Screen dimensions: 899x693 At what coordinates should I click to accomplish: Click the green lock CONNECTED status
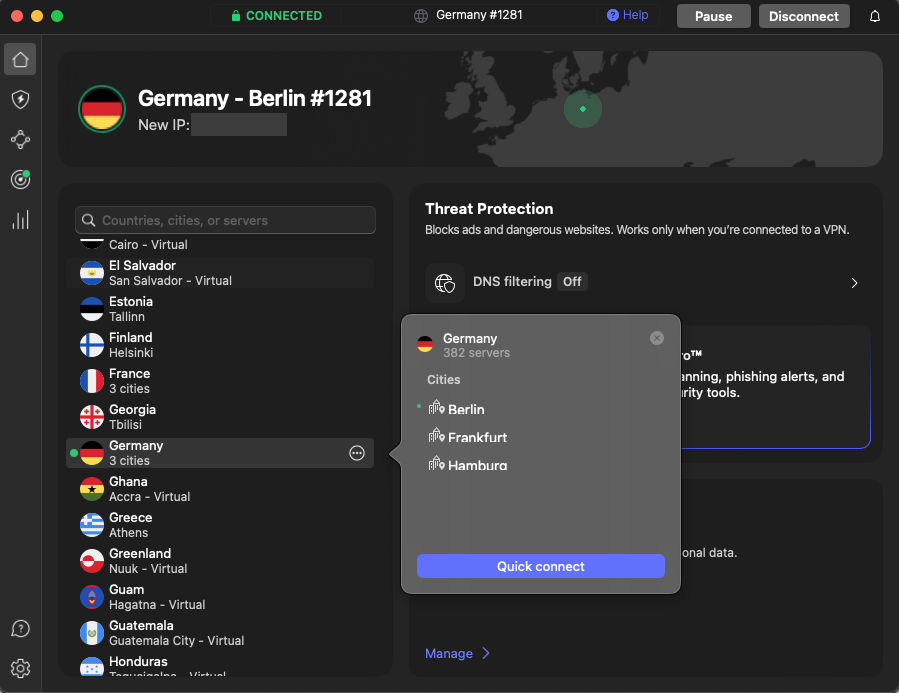(x=276, y=15)
